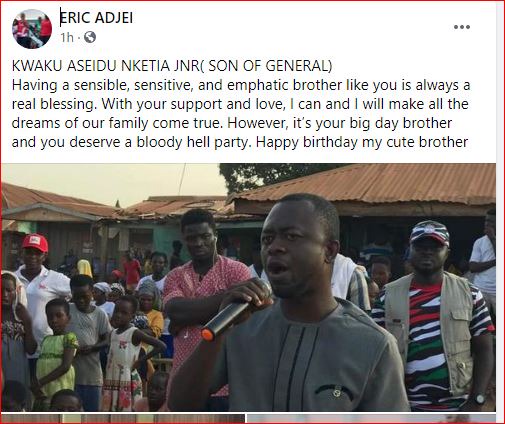Open the partial photo thumbnail at bottom right

click(371, 419)
